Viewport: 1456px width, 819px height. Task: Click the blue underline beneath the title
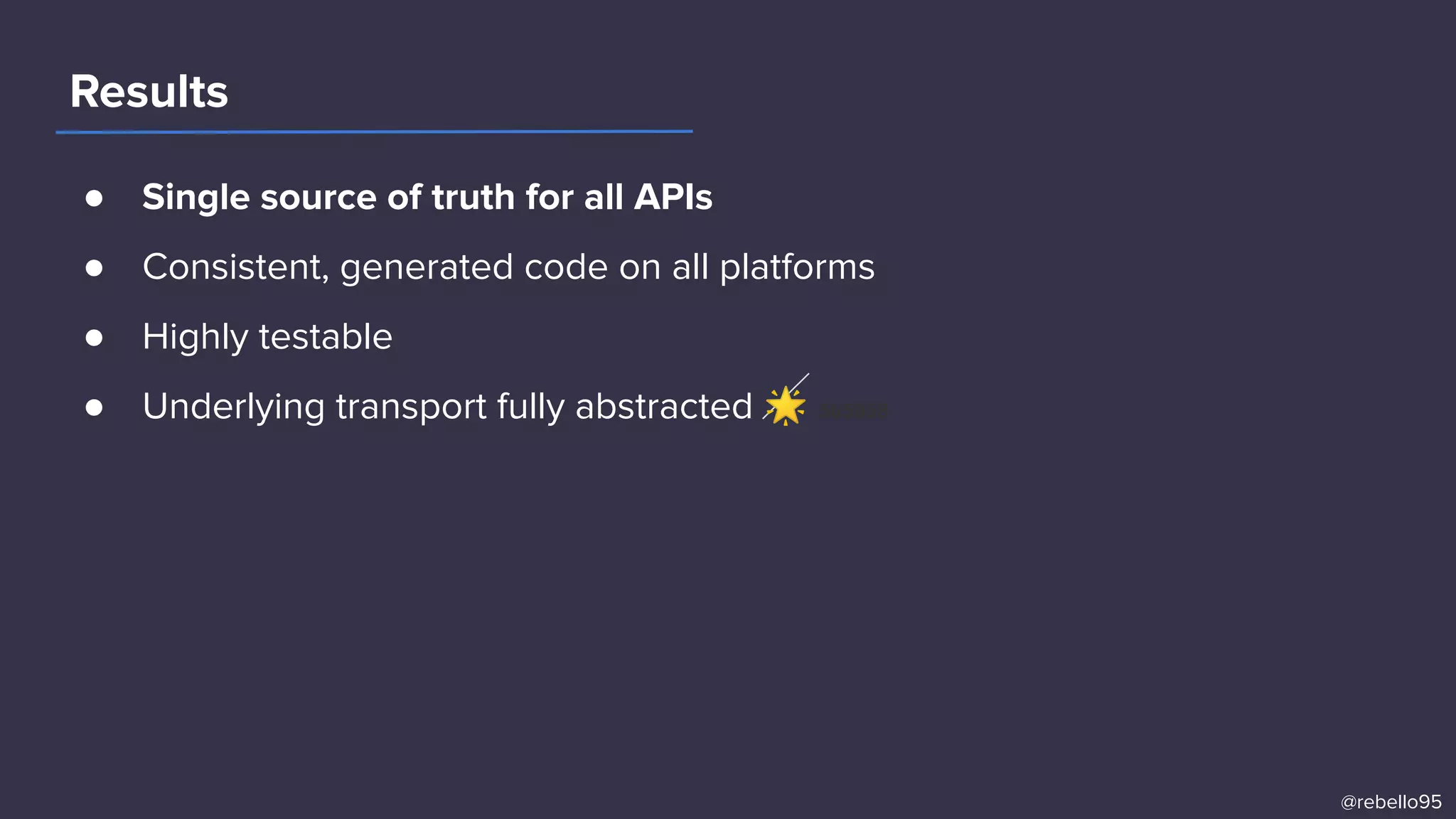374,132
